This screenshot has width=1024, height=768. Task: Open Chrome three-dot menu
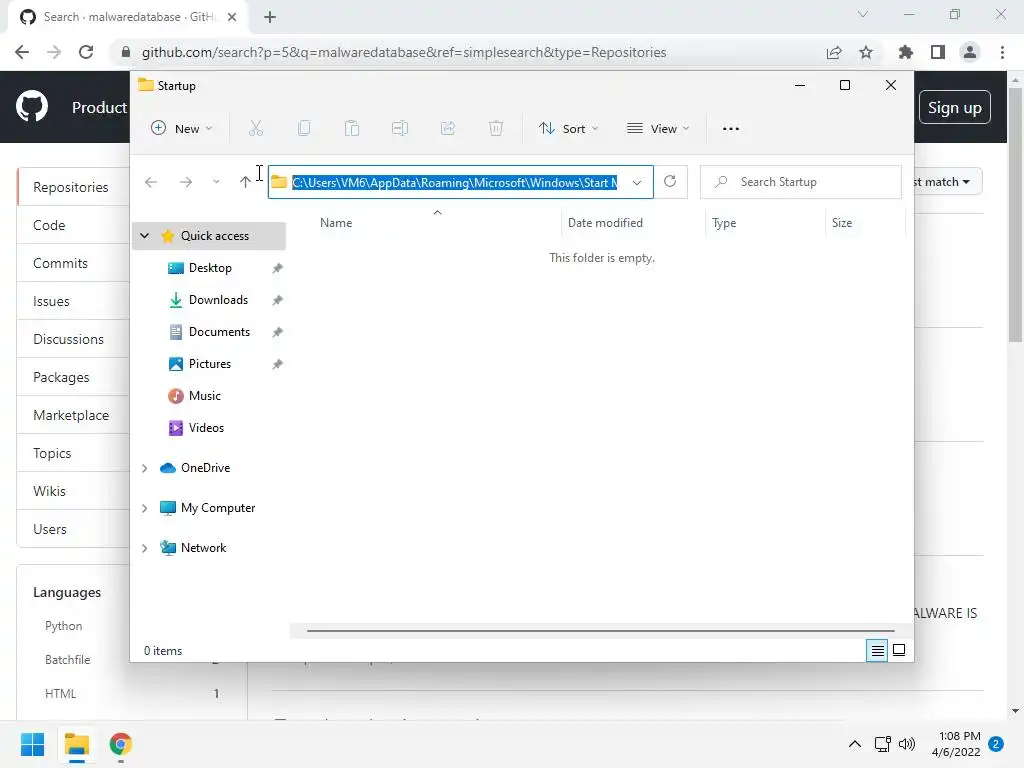coord(1002,52)
